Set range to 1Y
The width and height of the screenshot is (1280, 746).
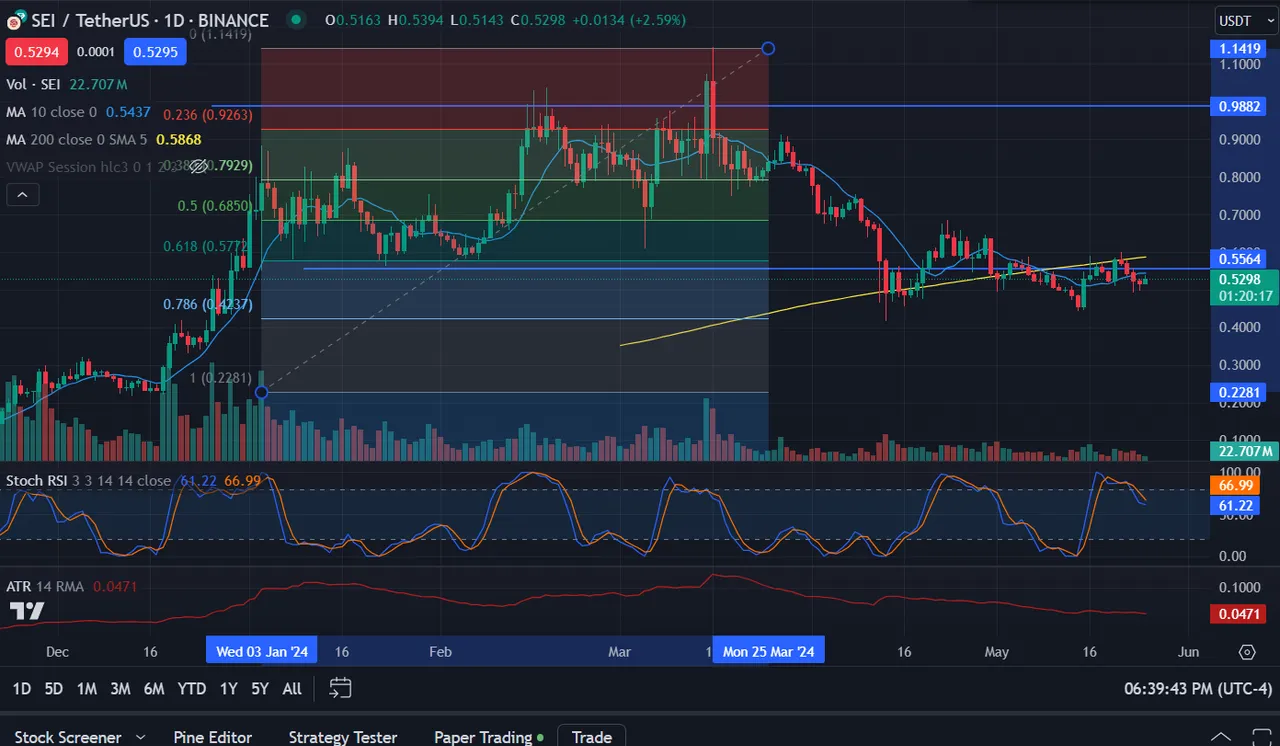pyautogui.click(x=229, y=688)
